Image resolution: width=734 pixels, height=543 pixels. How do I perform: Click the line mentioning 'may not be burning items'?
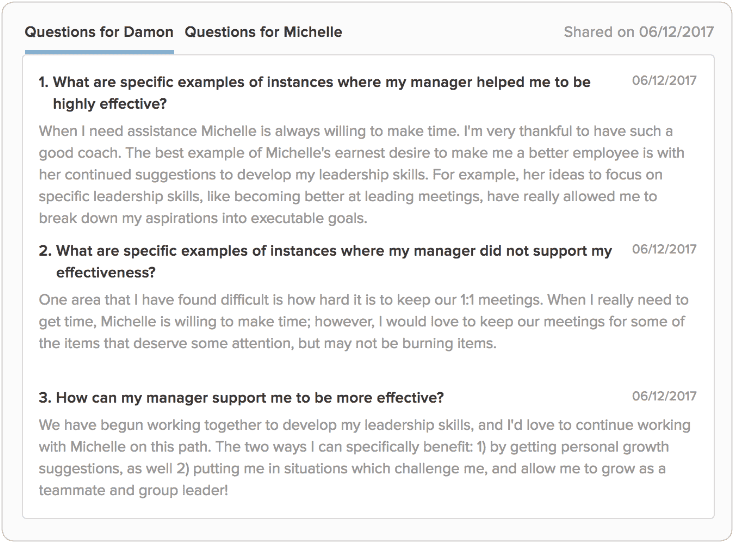pyautogui.click(x=267, y=344)
